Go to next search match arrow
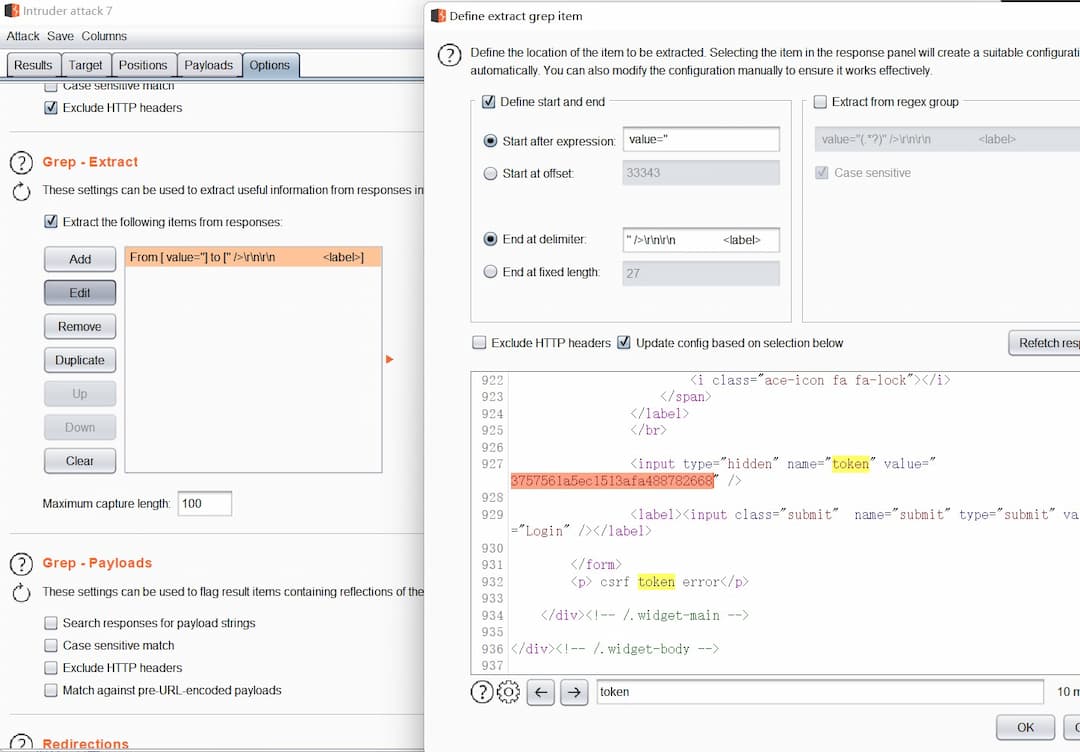Screen dimensions: 1080x752 pyautogui.click(x=573, y=691)
